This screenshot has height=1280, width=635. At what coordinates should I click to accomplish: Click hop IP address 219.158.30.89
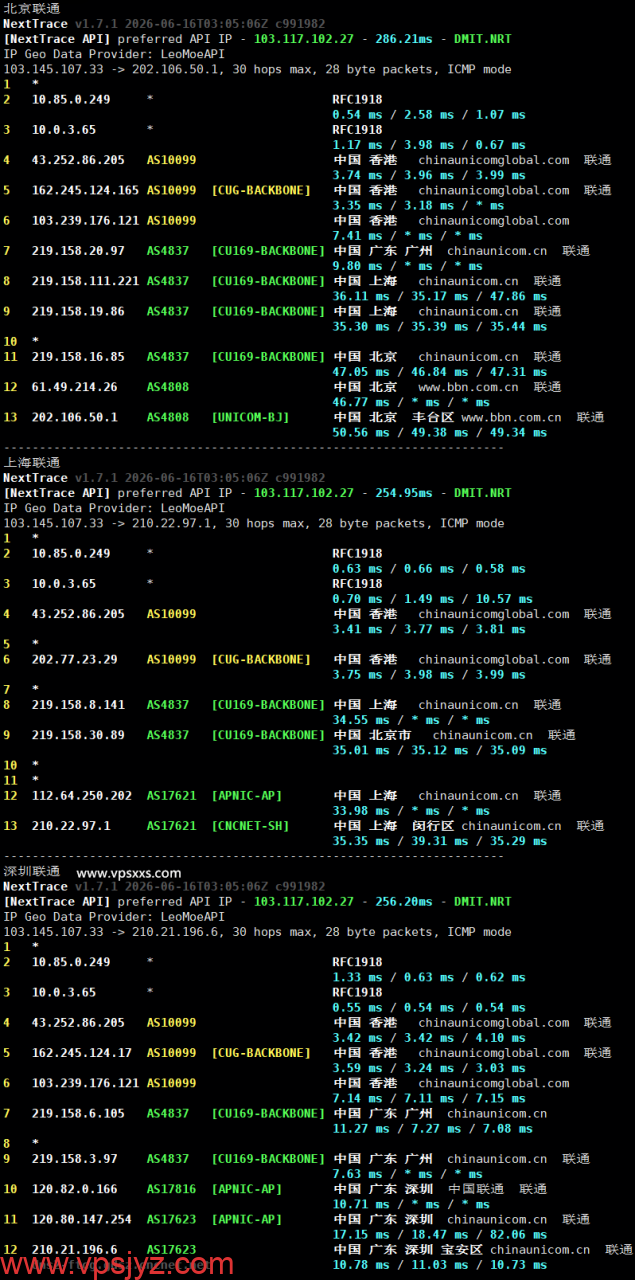[78, 735]
